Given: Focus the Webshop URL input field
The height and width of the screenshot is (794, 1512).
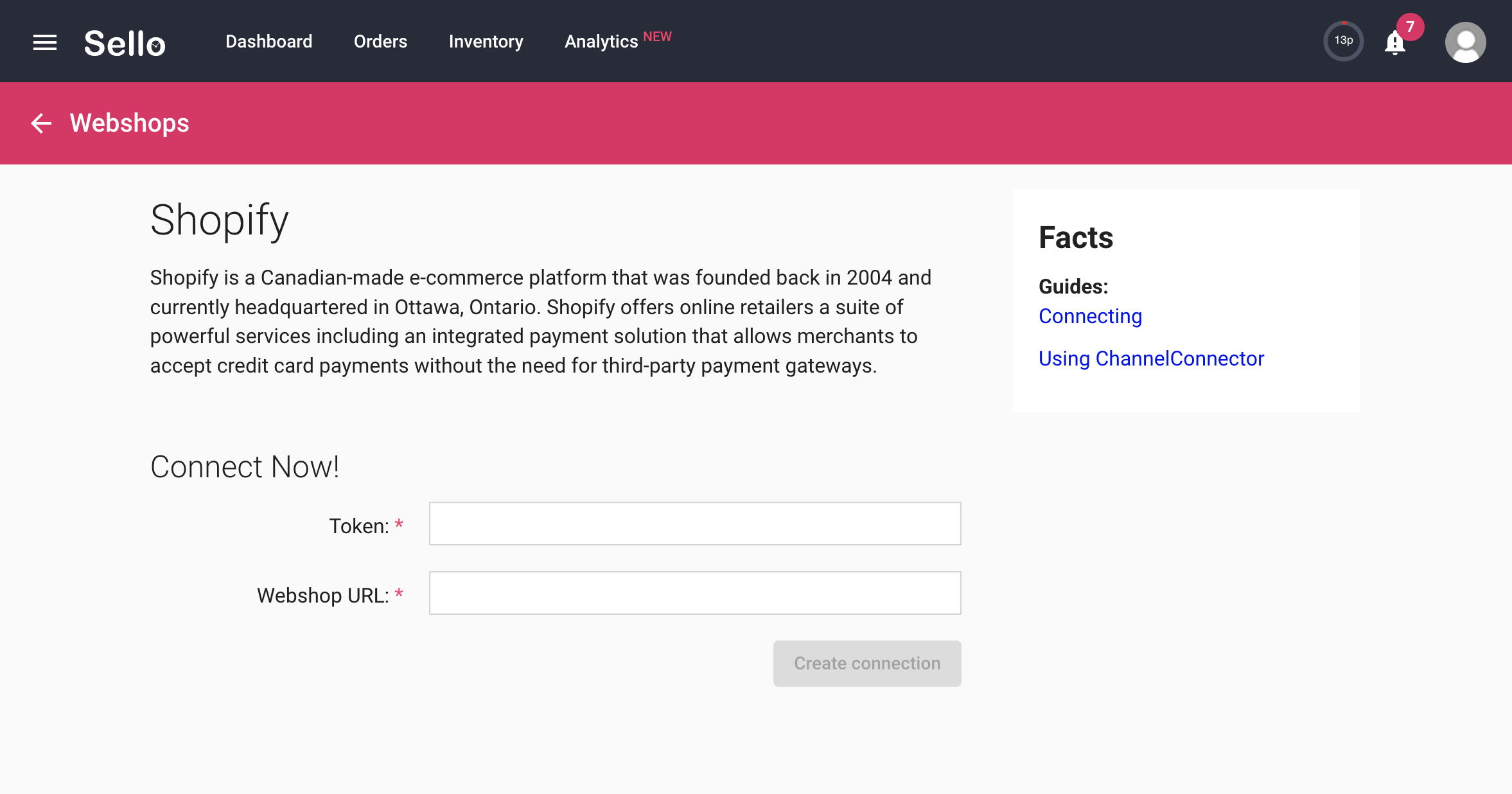Looking at the screenshot, I should (695, 593).
